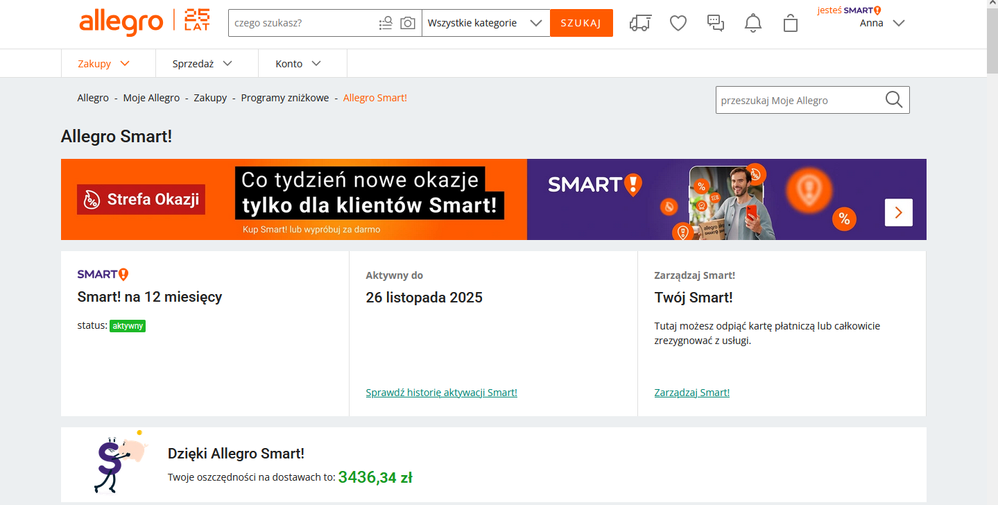Click the SMART! logo in subscription card
This screenshot has height=505, width=998.
click(102, 274)
